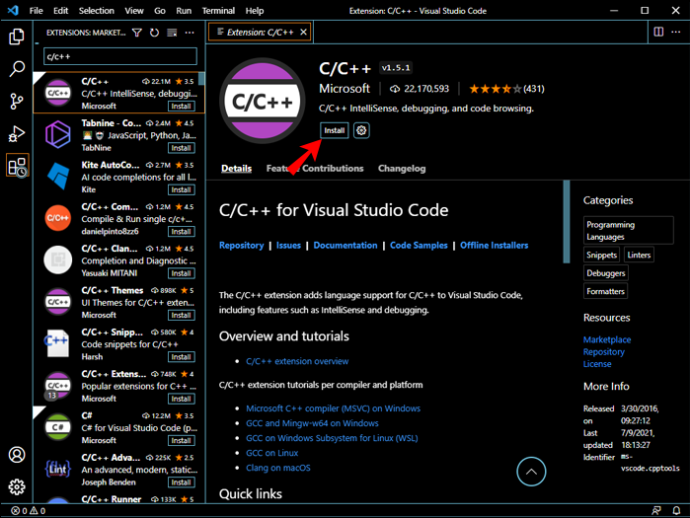Select the Formatters category tag
Screen dimensions: 690x518
tap(605, 291)
